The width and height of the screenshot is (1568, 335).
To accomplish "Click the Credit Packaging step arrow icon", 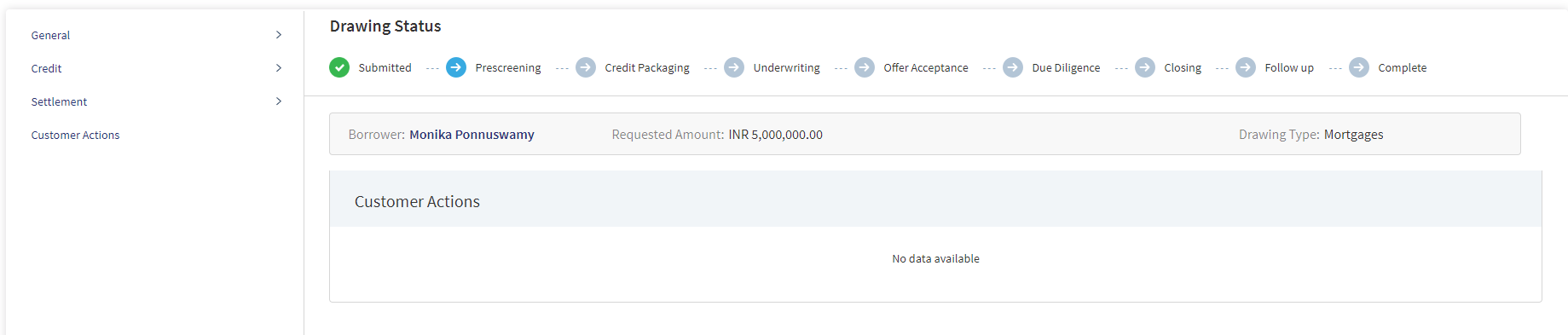I will point(586,67).
